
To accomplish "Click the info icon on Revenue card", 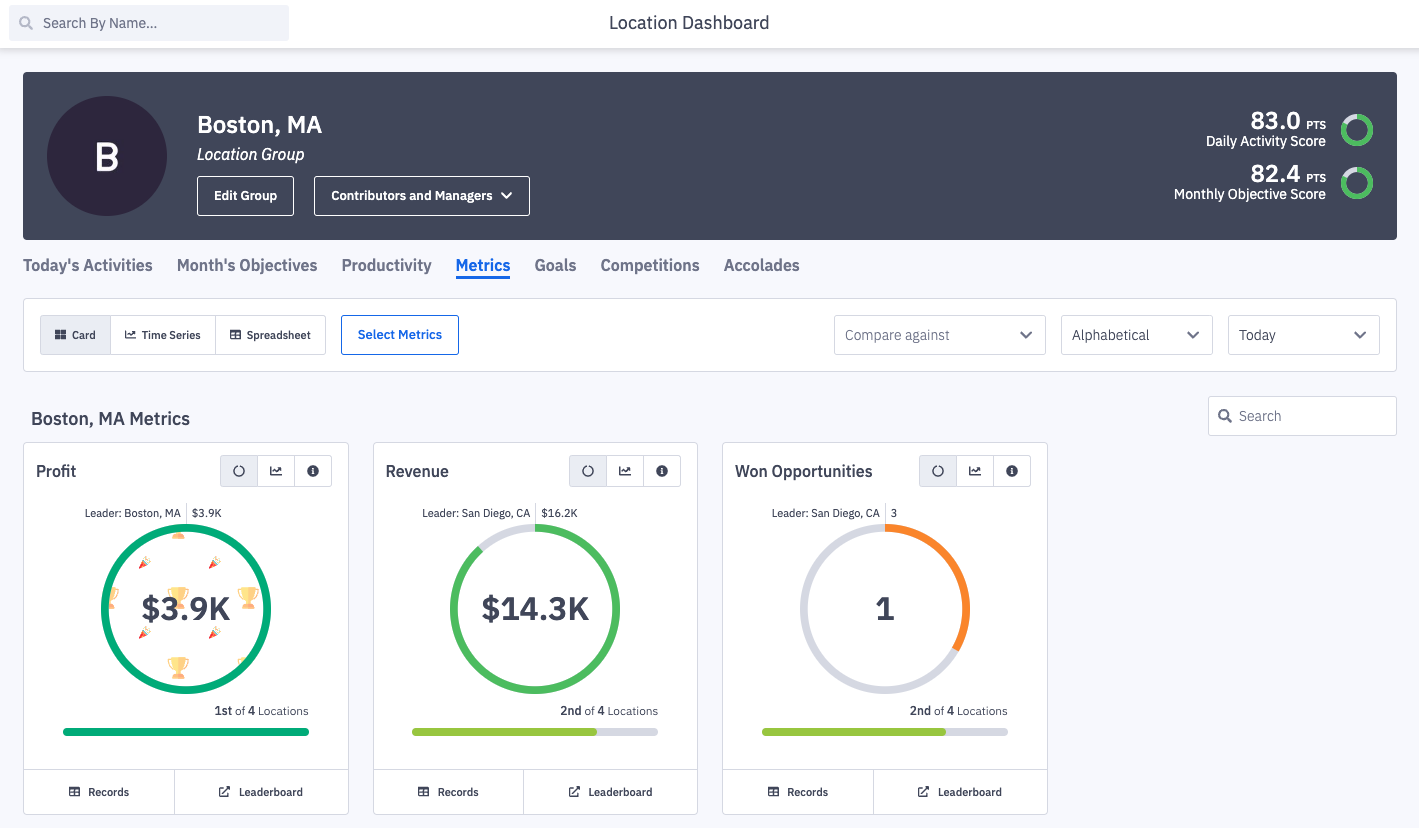I will [662, 471].
